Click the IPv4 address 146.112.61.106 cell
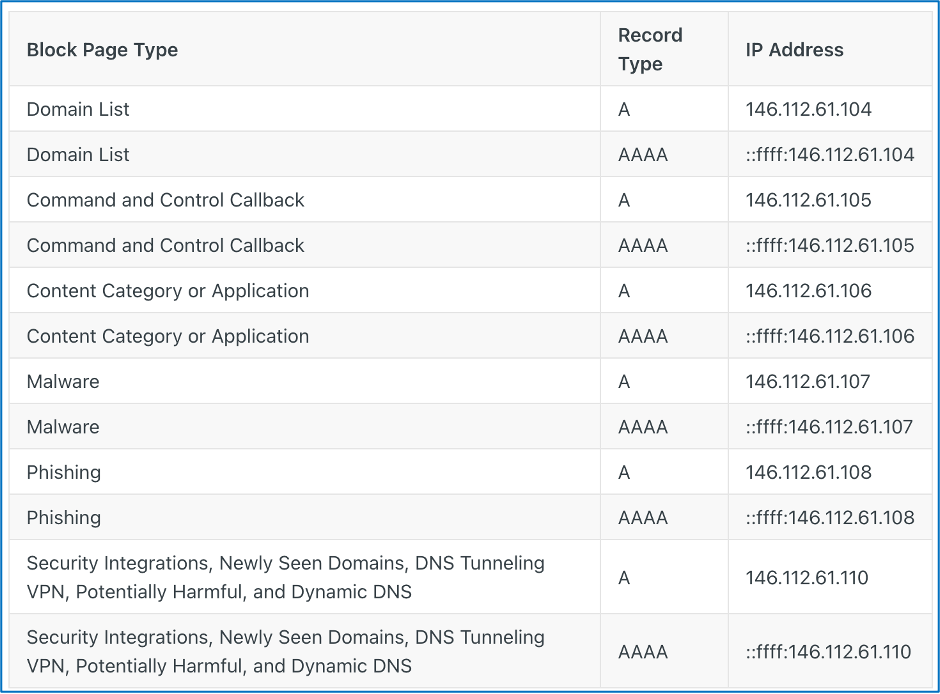The height and width of the screenshot is (694, 940). point(808,291)
